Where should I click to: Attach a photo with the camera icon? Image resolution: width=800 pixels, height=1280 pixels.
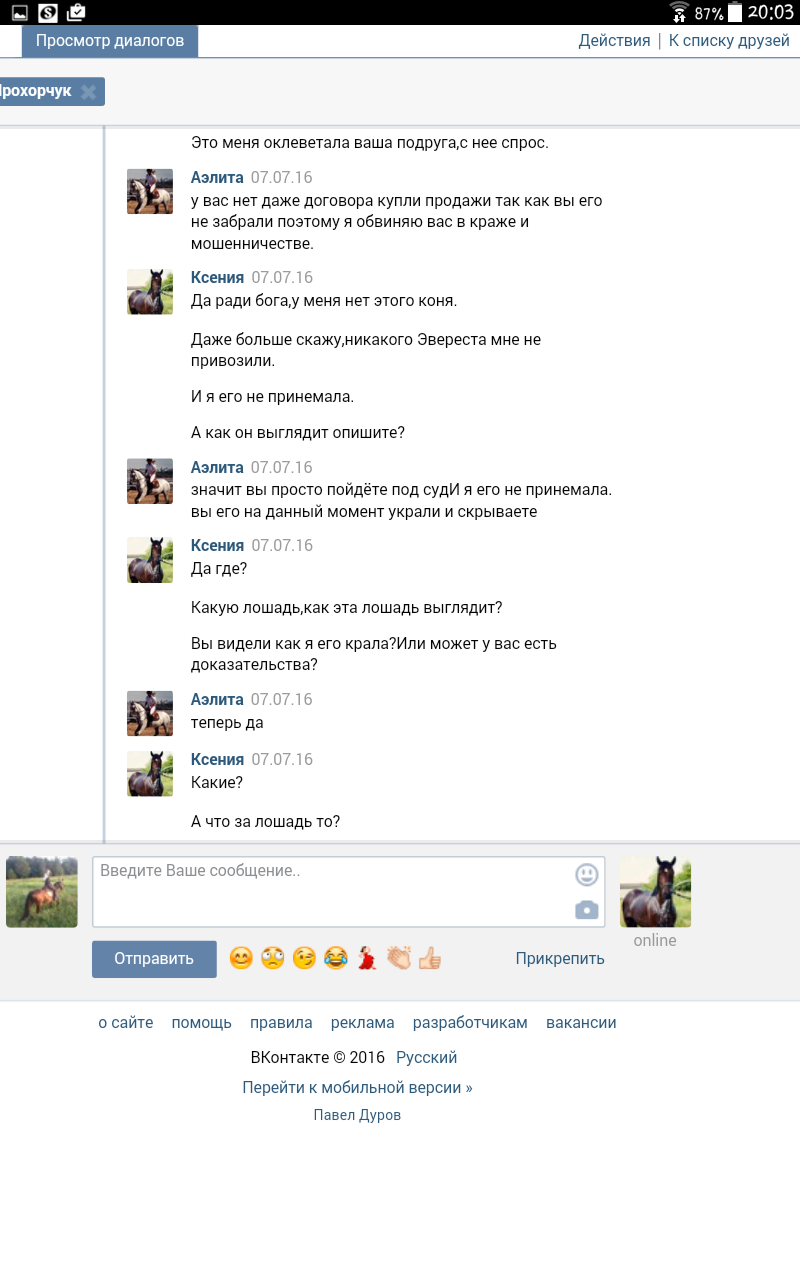(x=587, y=910)
